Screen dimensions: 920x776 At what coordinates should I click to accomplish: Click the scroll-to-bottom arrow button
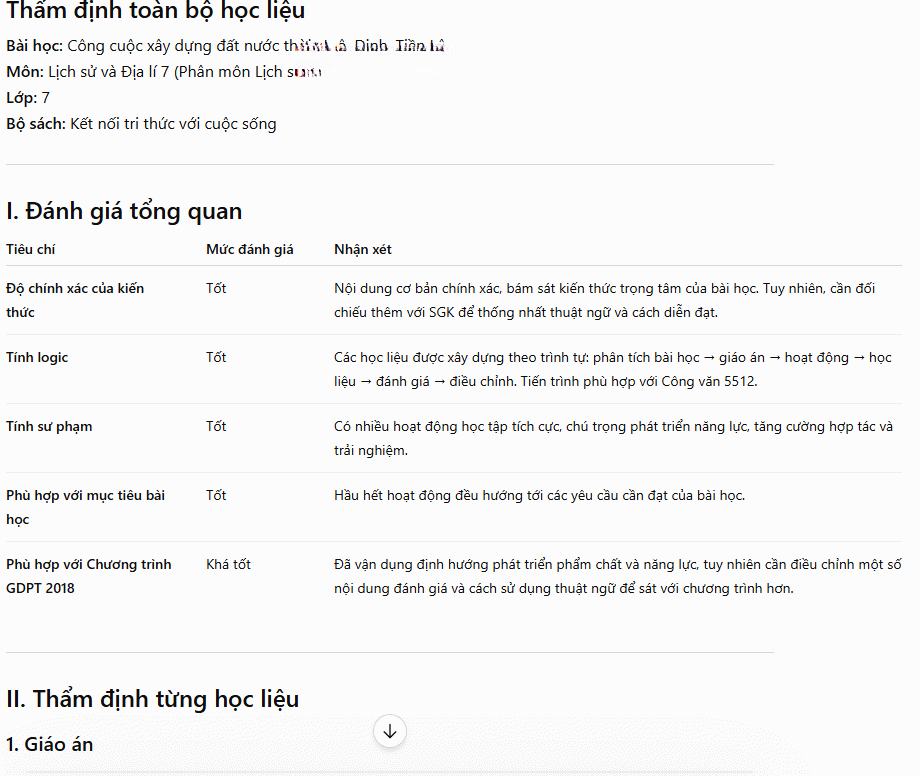coord(390,731)
